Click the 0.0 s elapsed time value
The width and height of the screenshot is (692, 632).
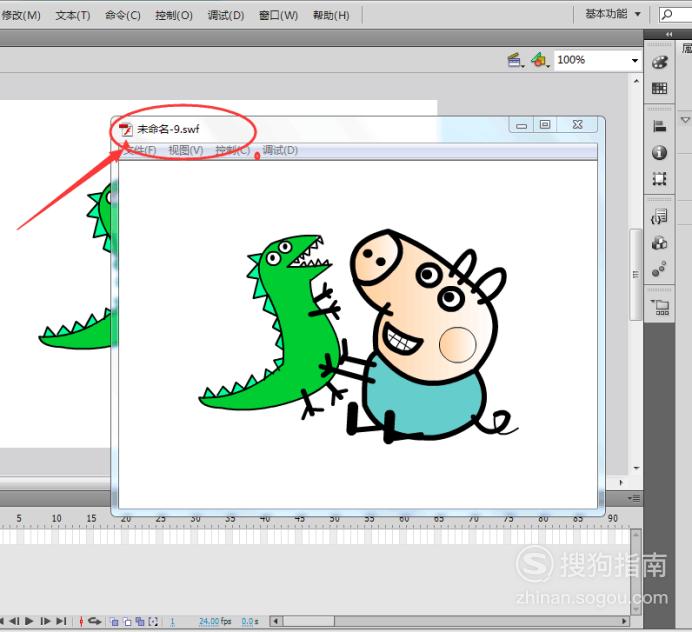coord(250,621)
